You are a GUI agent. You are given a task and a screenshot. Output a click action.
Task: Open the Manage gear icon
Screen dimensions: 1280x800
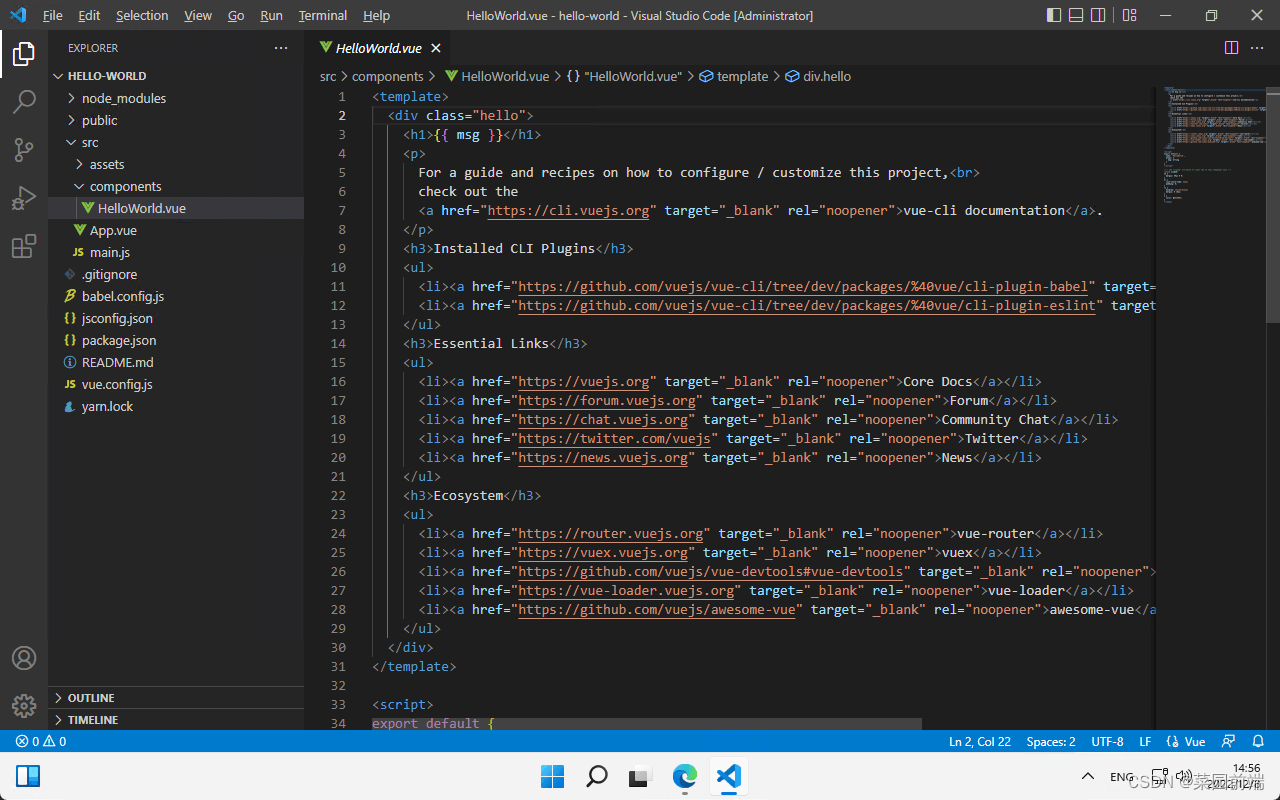pos(24,705)
